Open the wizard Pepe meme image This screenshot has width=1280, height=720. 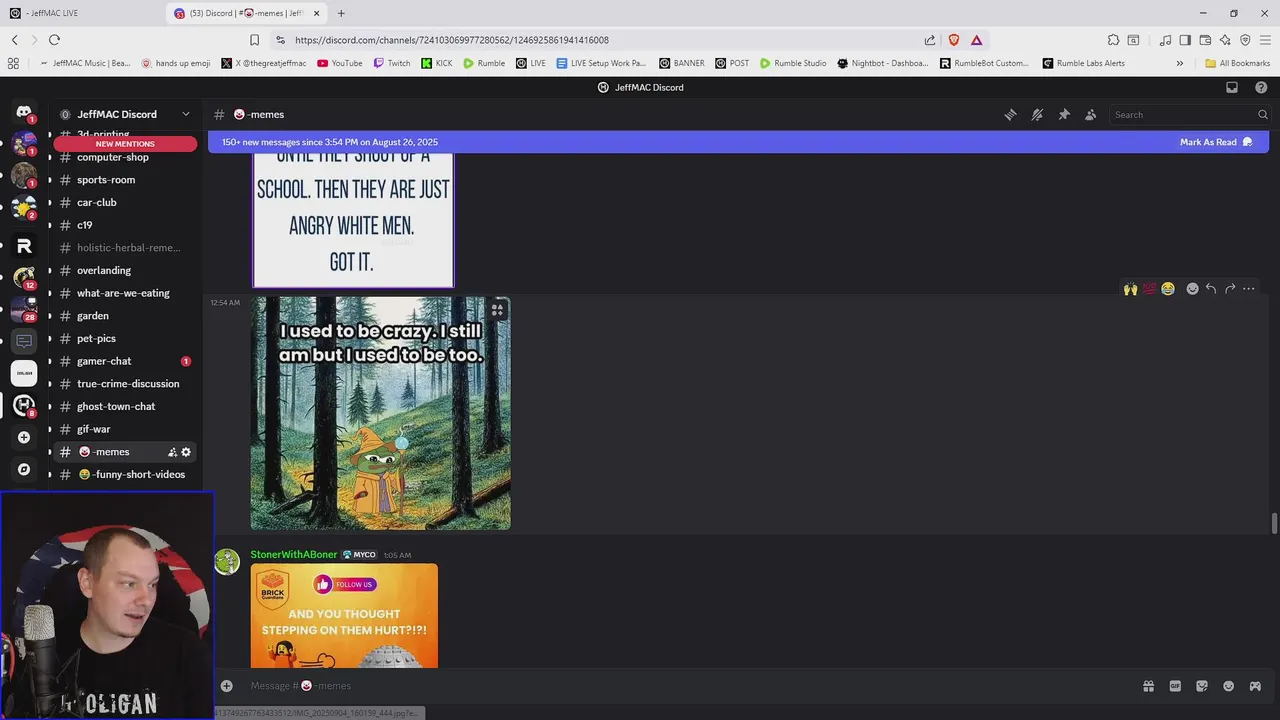[x=381, y=413]
